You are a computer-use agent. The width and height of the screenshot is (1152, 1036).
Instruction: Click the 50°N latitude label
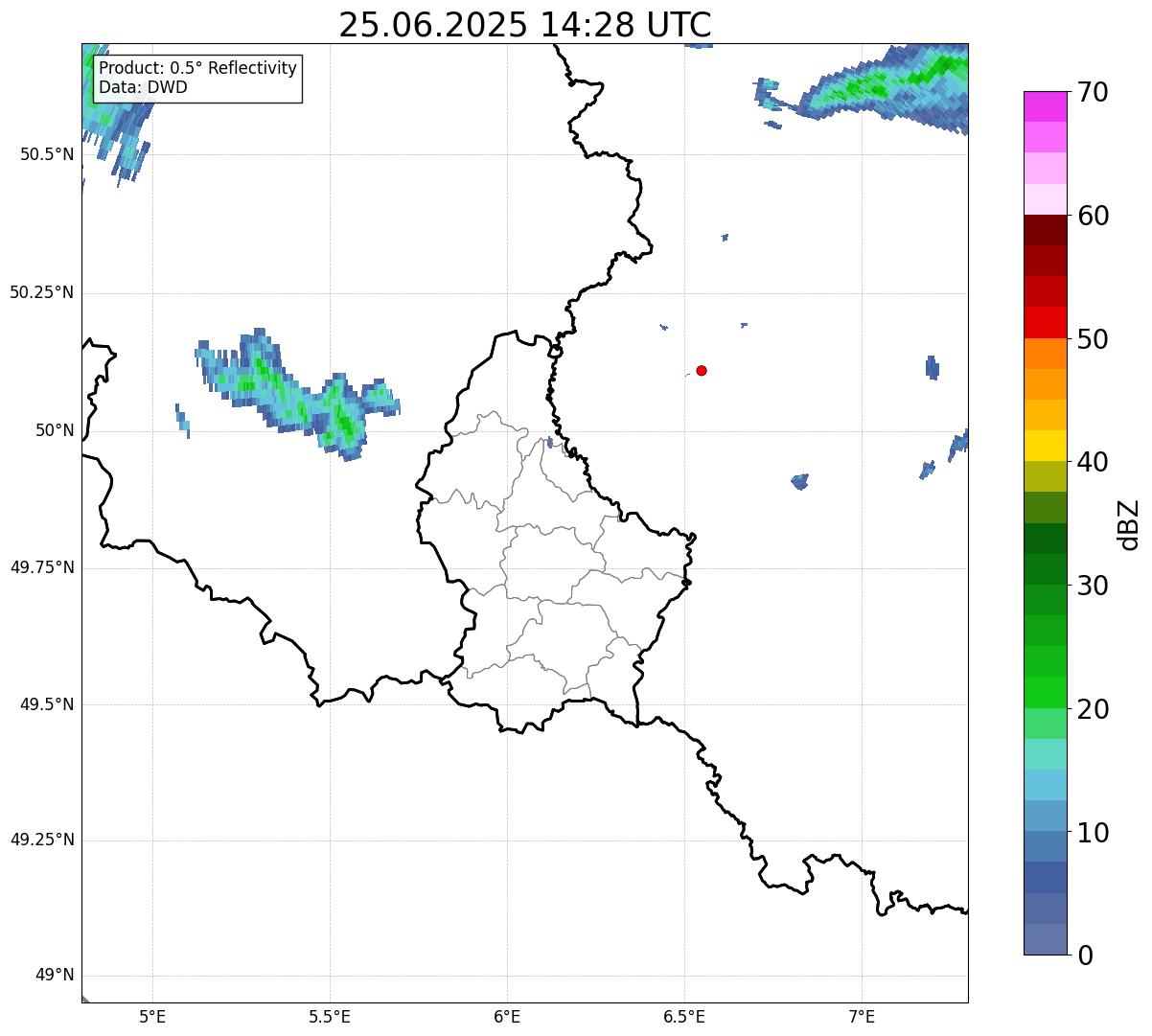(x=55, y=430)
